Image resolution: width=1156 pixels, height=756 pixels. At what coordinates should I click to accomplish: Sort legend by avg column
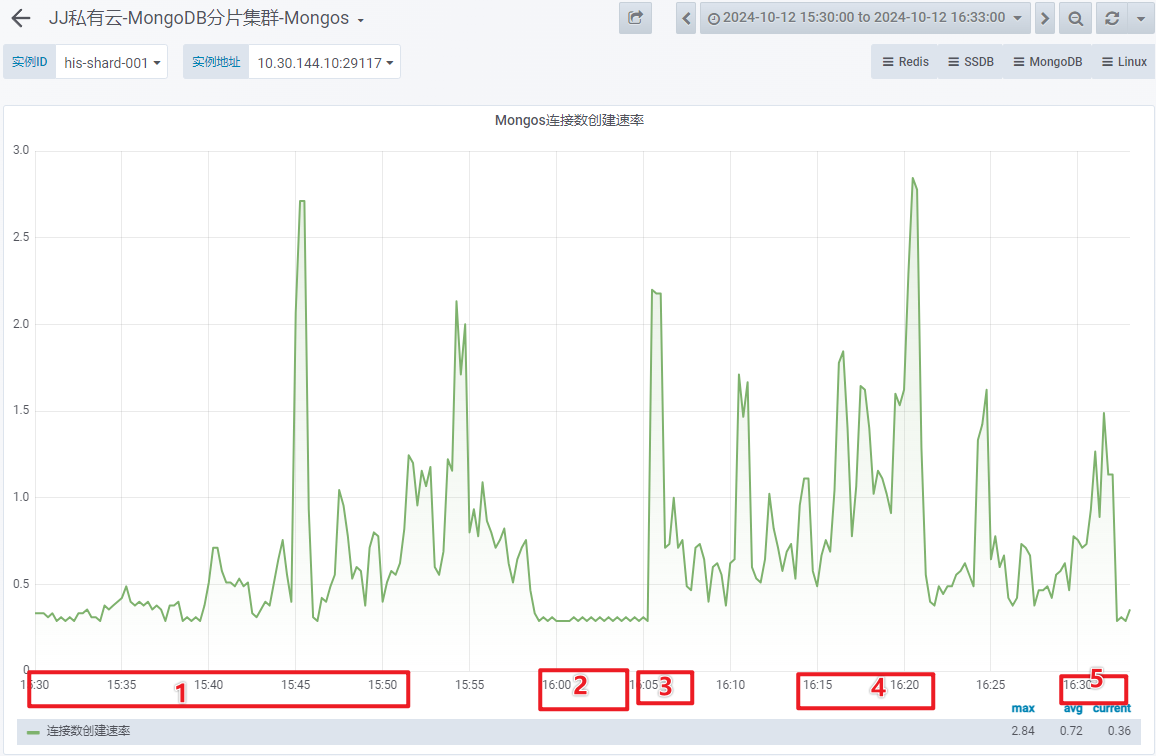point(1072,708)
